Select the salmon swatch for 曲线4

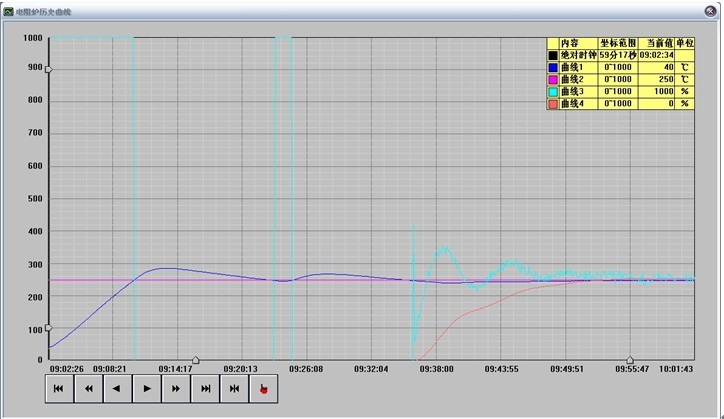(x=552, y=103)
